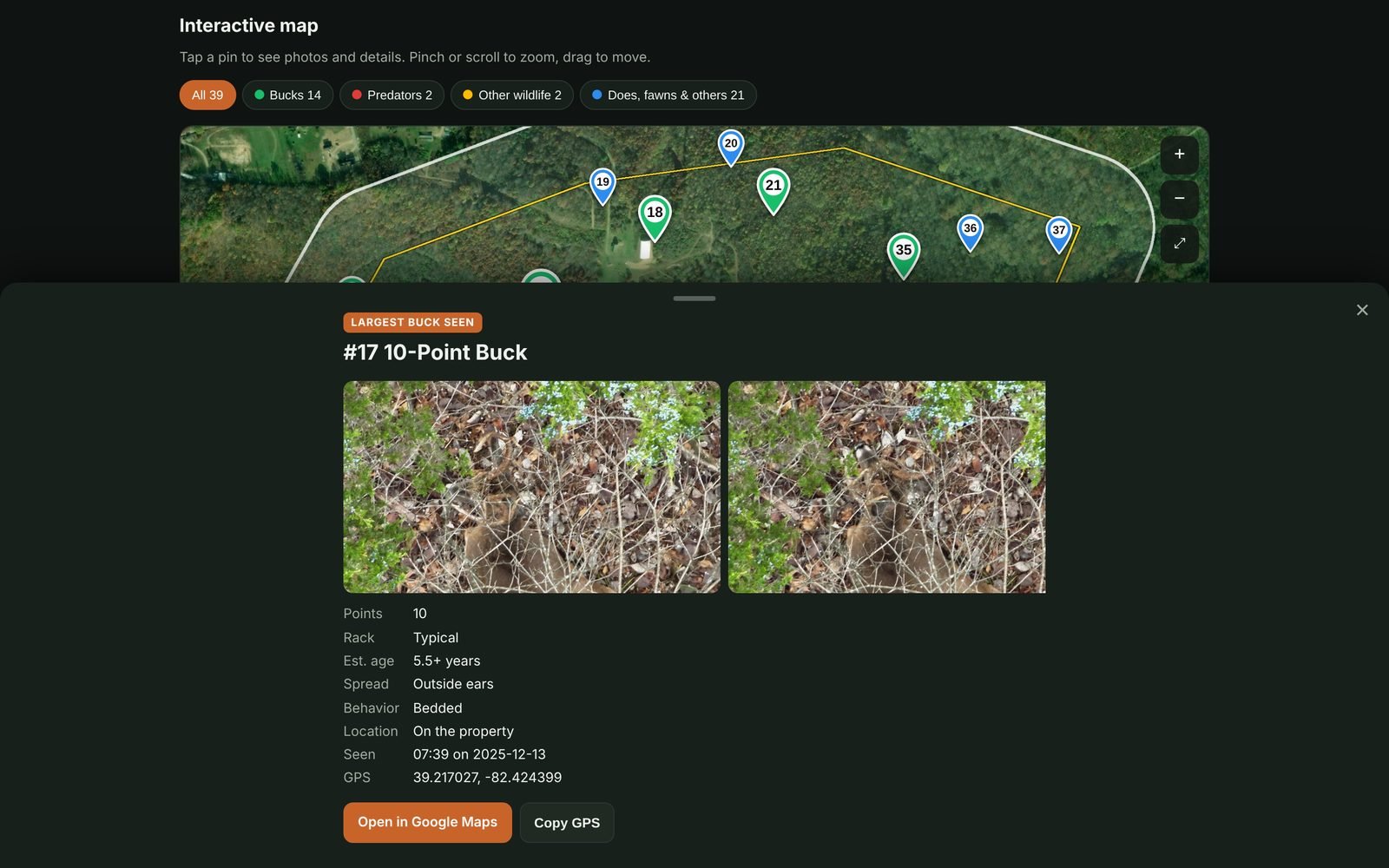Click the Outside ears spread value

point(453,684)
